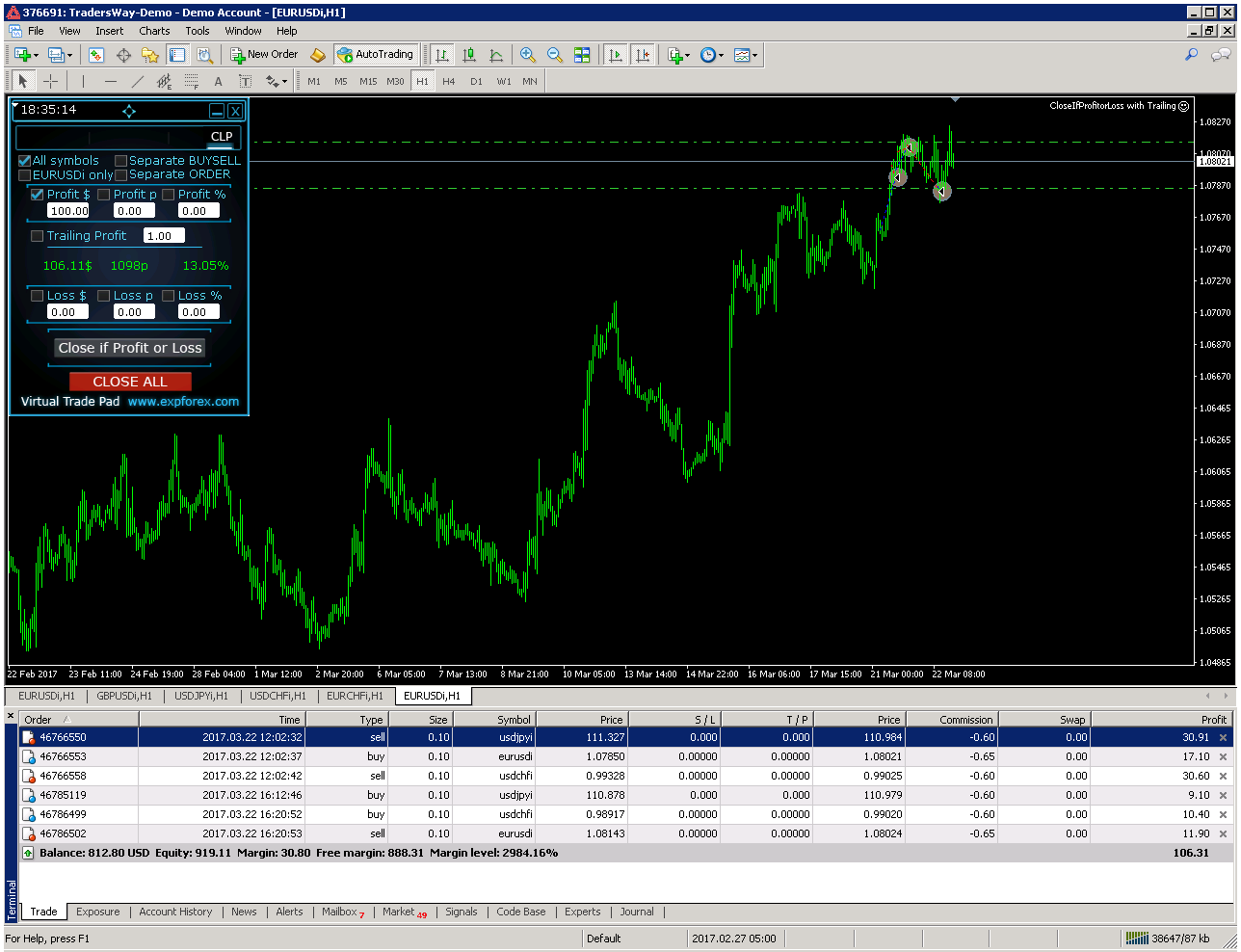Open the Periods clock dropdown
The image size is (1241, 952).
712,55
